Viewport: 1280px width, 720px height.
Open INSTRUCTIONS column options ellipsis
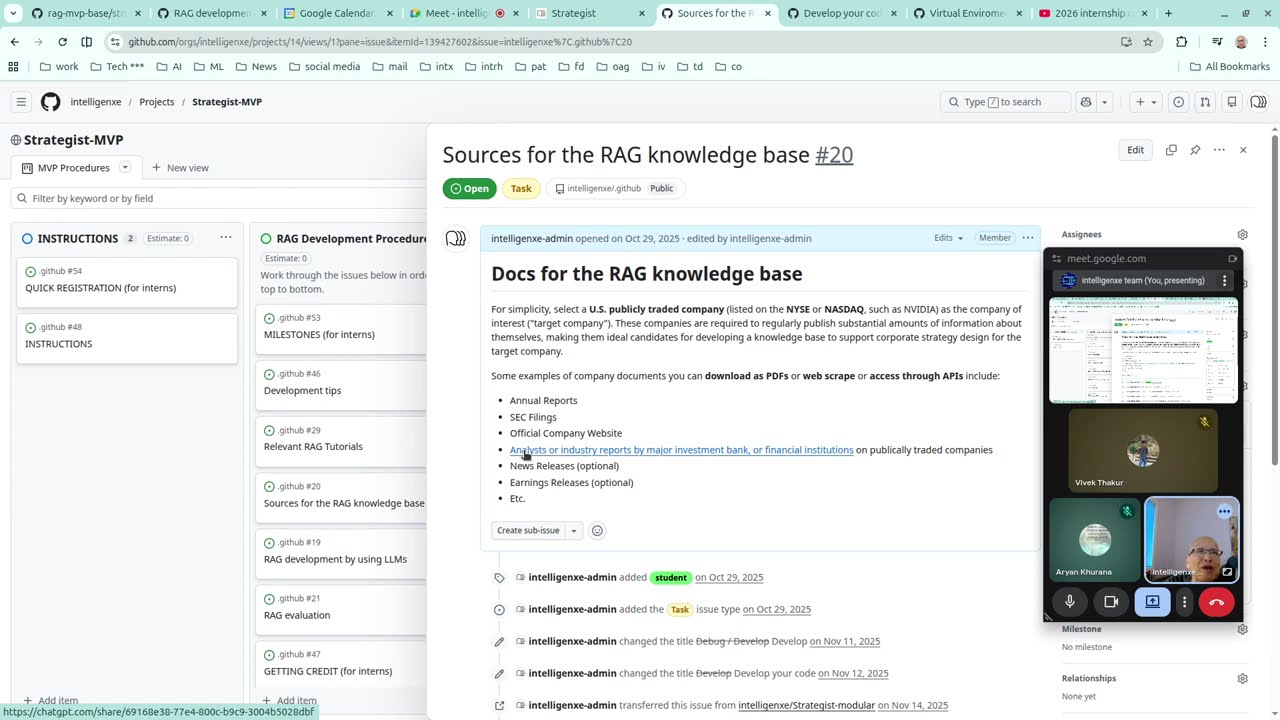(x=226, y=238)
